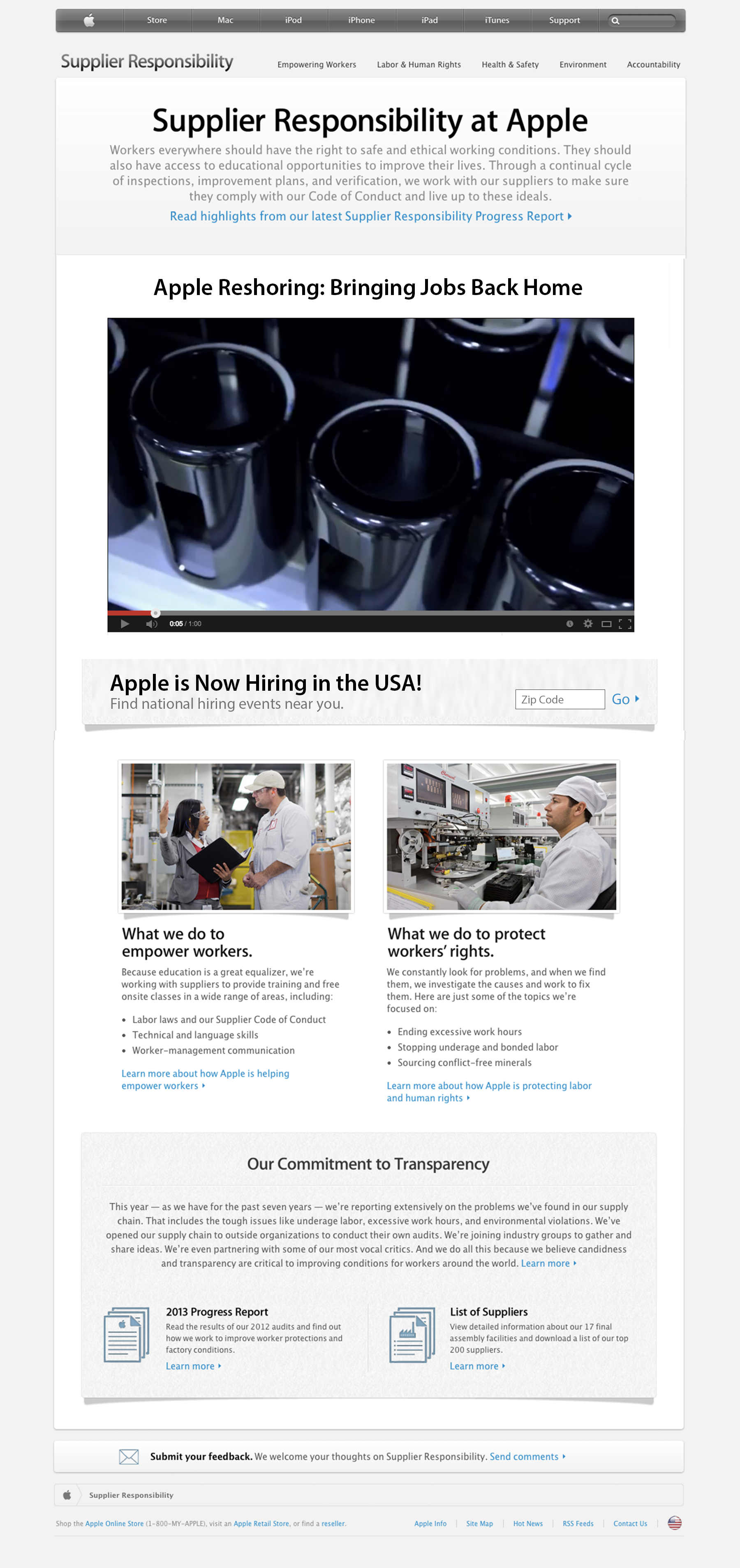Go to the iPod section

pyautogui.click(x=294, y=20)
